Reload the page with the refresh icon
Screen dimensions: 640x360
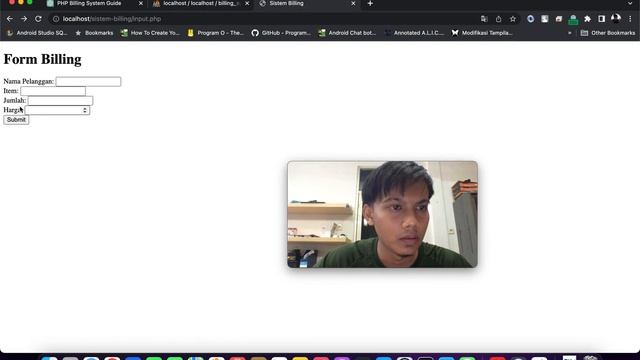point(38,19)
